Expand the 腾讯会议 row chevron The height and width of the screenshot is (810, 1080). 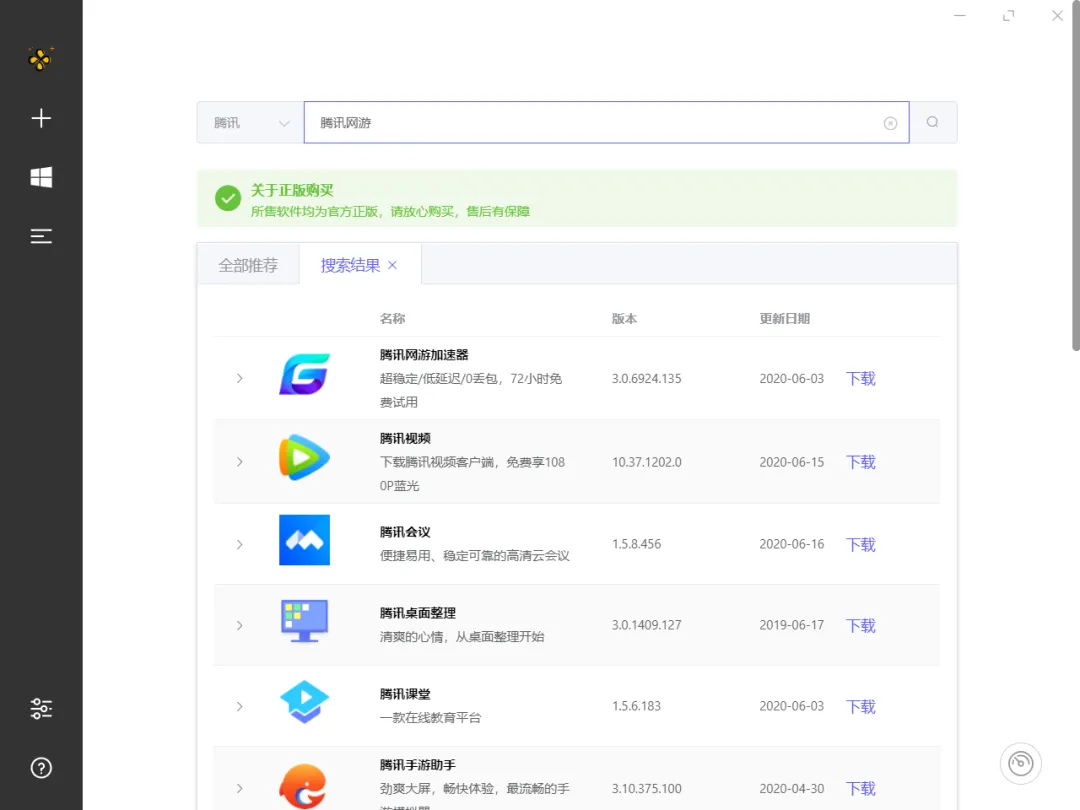click(x=240, y=544)
